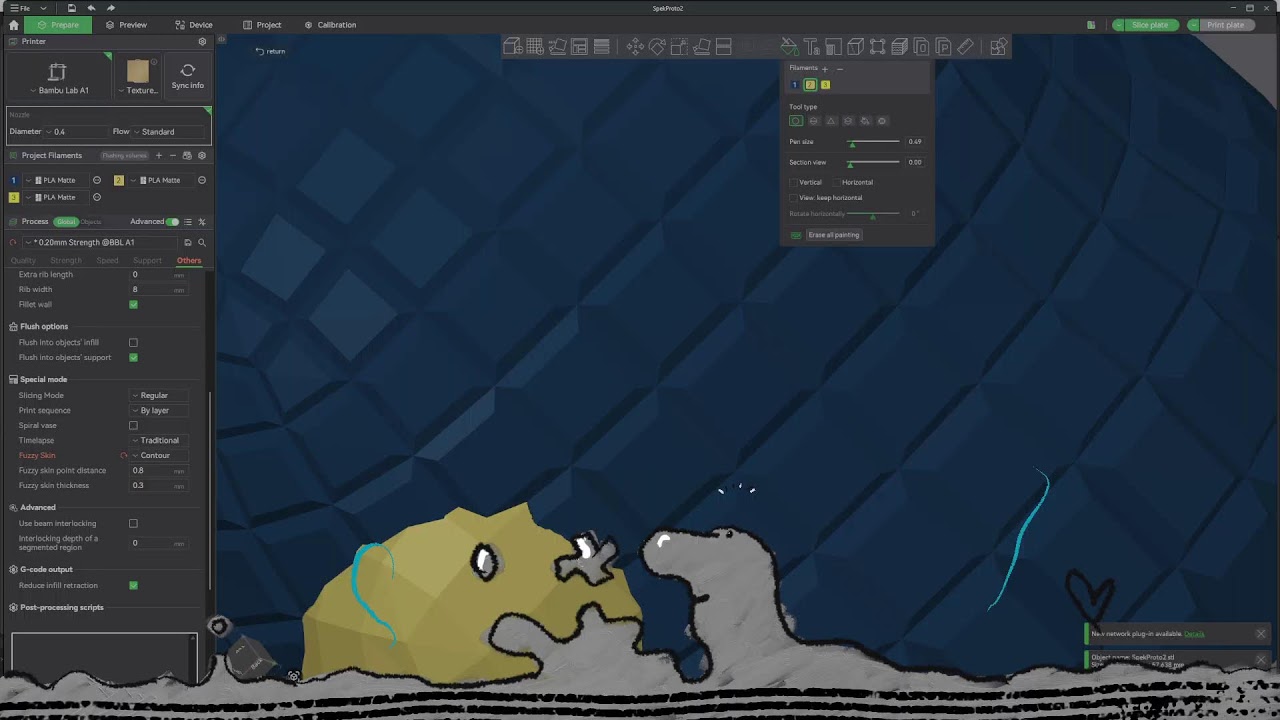The height and width of the screenshot is (720, 1280).
Task: Select the Lay on face tool
Action: 701,46
